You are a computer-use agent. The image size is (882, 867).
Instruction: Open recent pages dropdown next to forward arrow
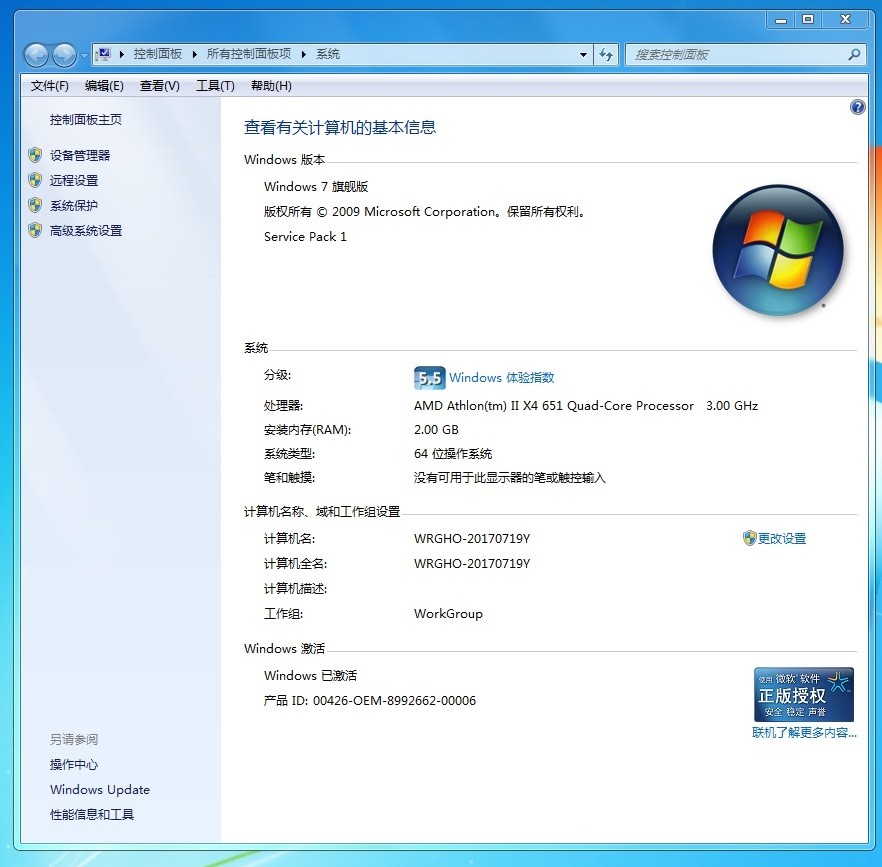[x=84, y=56]
